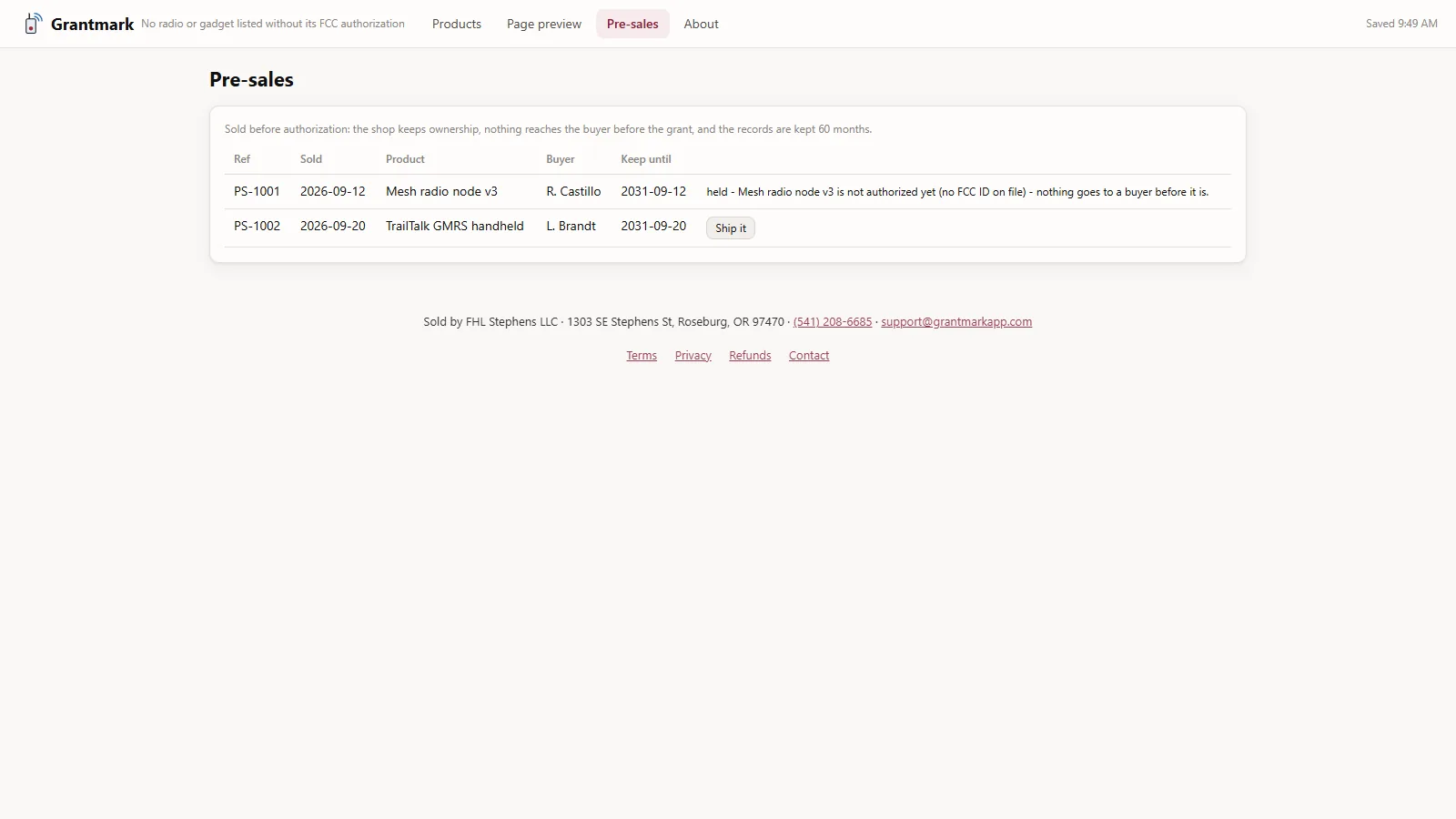Click Ship it for PS-1002
This screenshot has width=1456, height=819.
click(x=731, y=228)
